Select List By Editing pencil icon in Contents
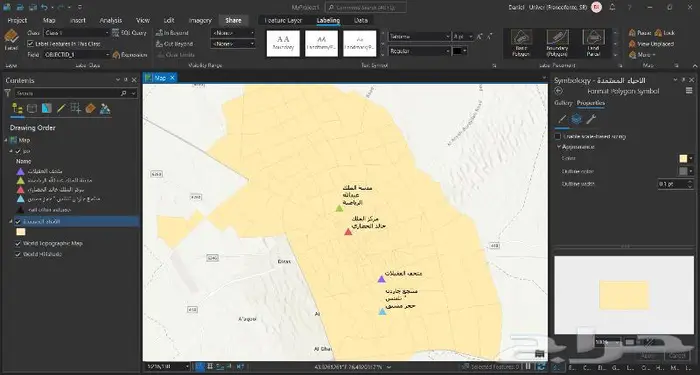 (x=61, y=108)
